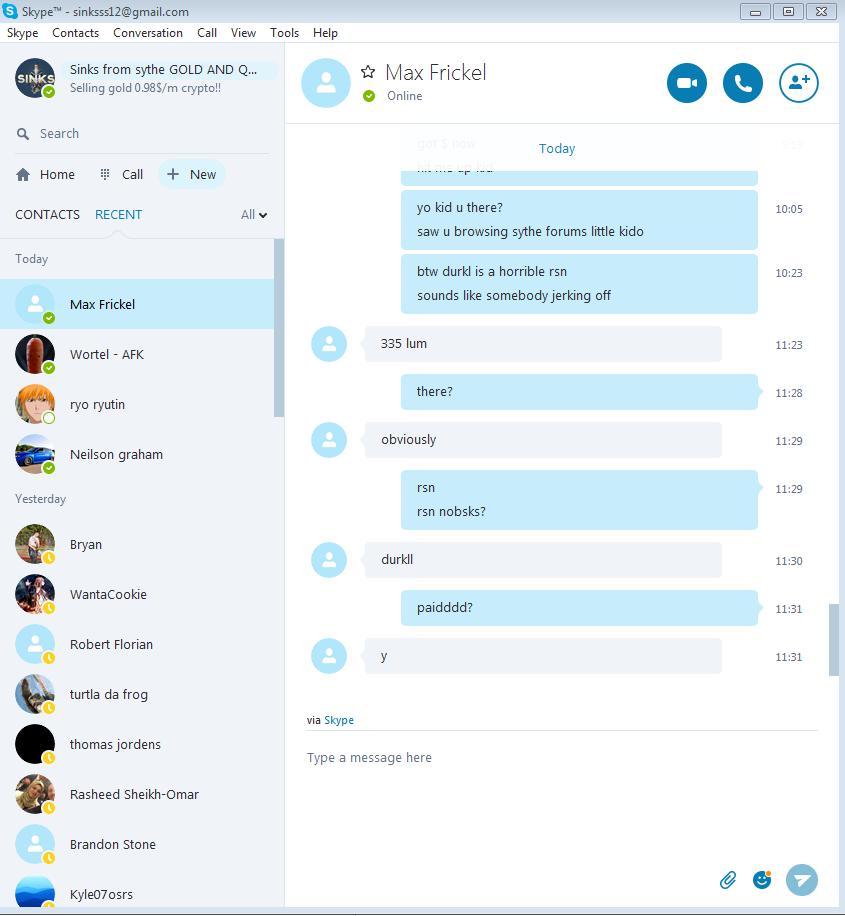Attach a file with the paperclip icon

pos(728,880)
